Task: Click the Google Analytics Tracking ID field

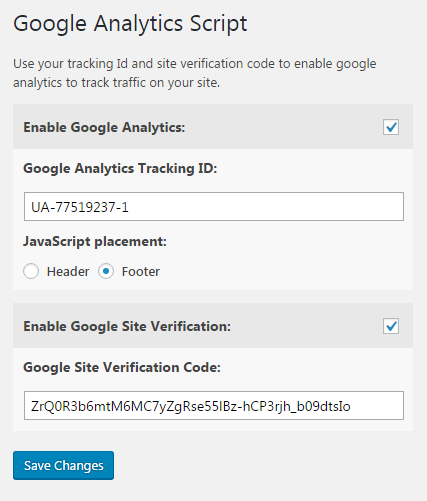Action: click(214, 206)
